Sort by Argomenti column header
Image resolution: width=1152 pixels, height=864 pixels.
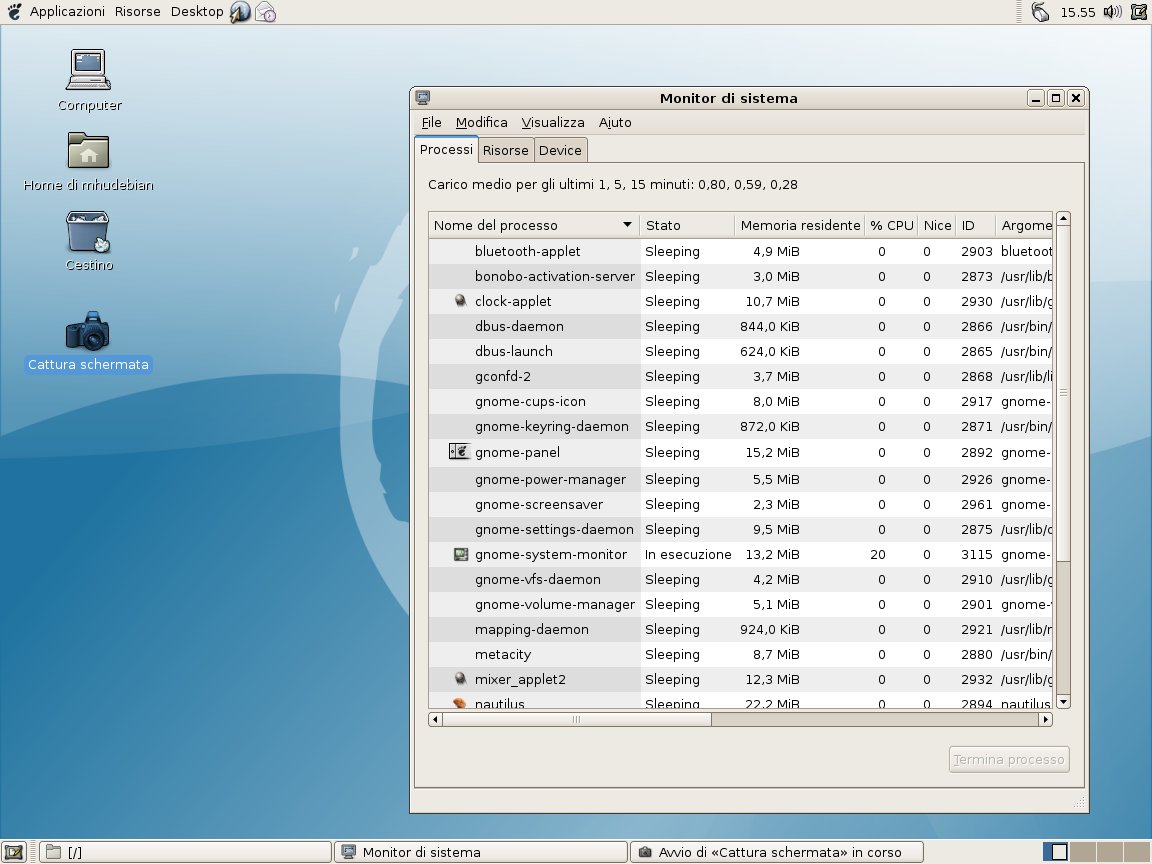(x=1024, y=225)
